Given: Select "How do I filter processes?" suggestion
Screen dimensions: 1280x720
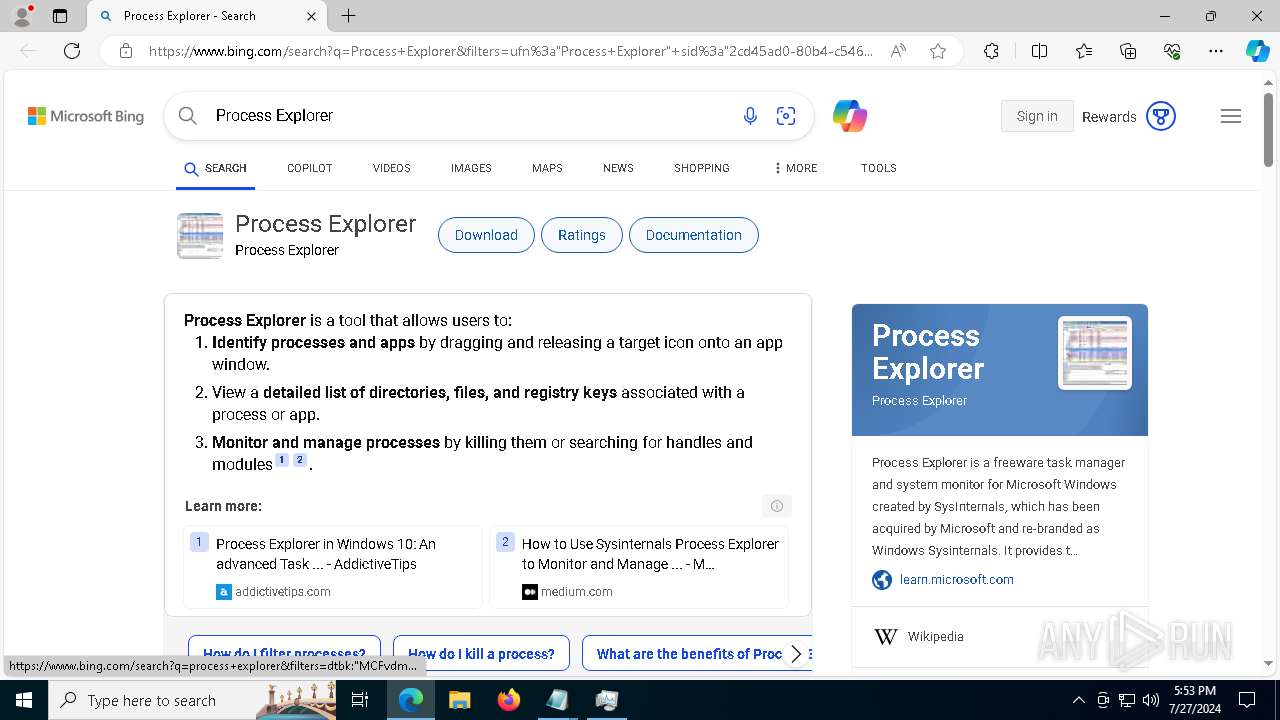Looking at the screenshot, I should (284, 654).
